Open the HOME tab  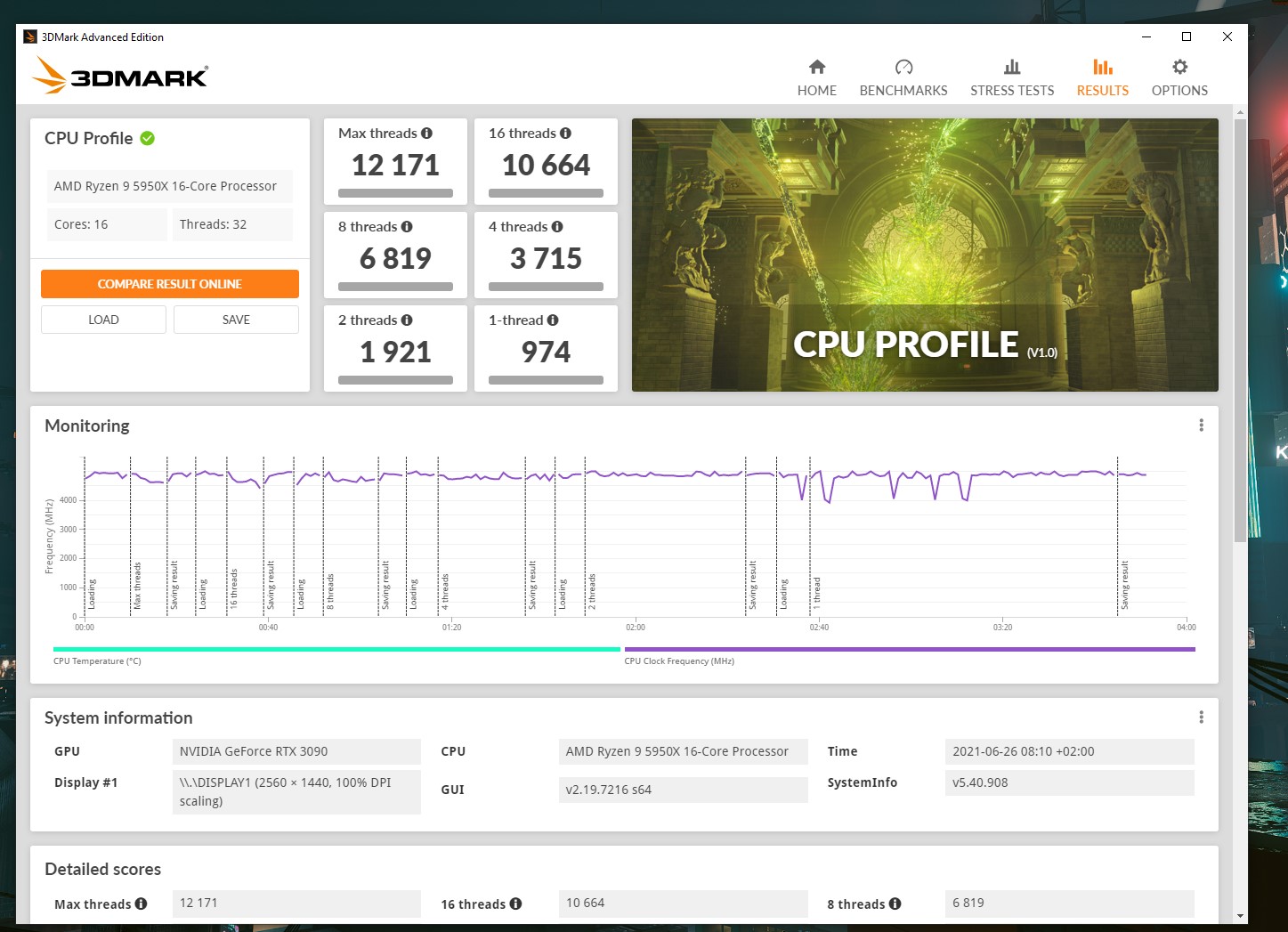816,78
